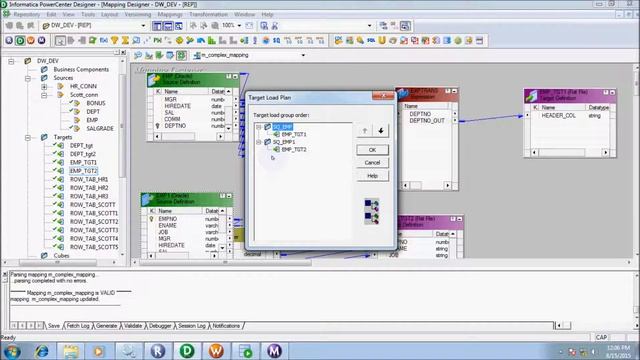Open Windows Explorer folder from the taskbar

tap(71, 351)
